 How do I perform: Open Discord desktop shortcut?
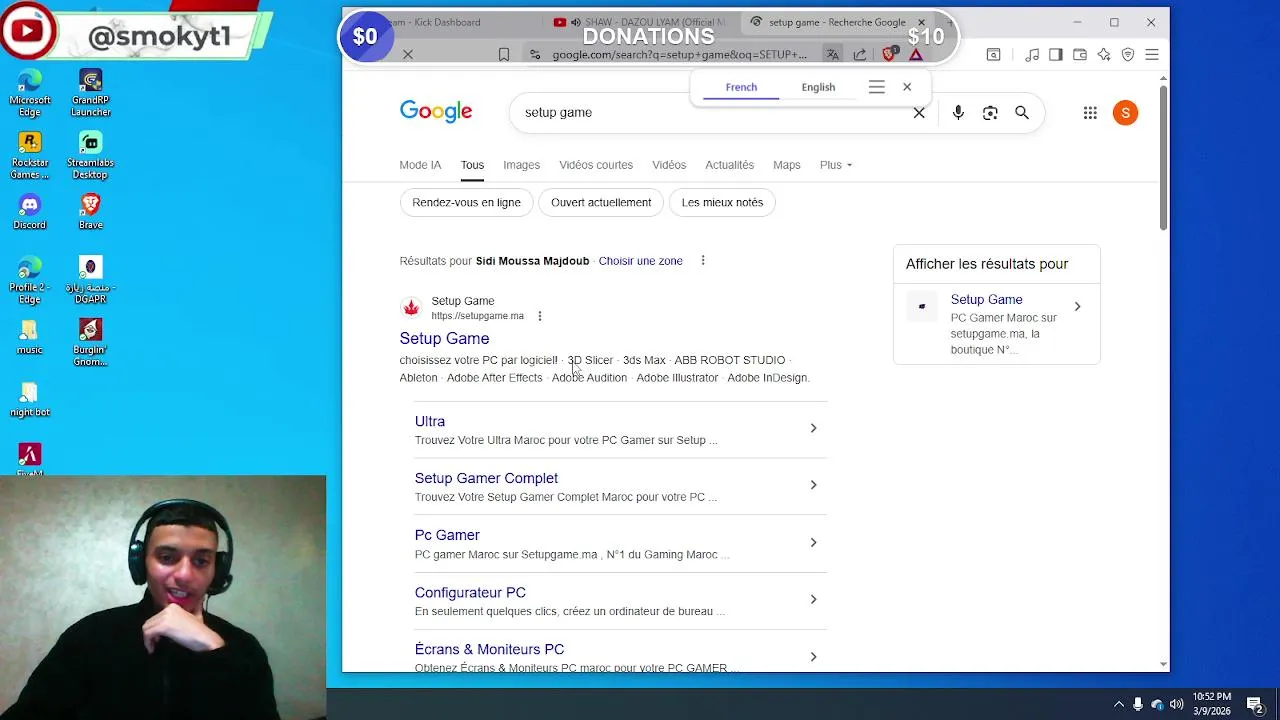pyautogui.click(x=30, y=212)
